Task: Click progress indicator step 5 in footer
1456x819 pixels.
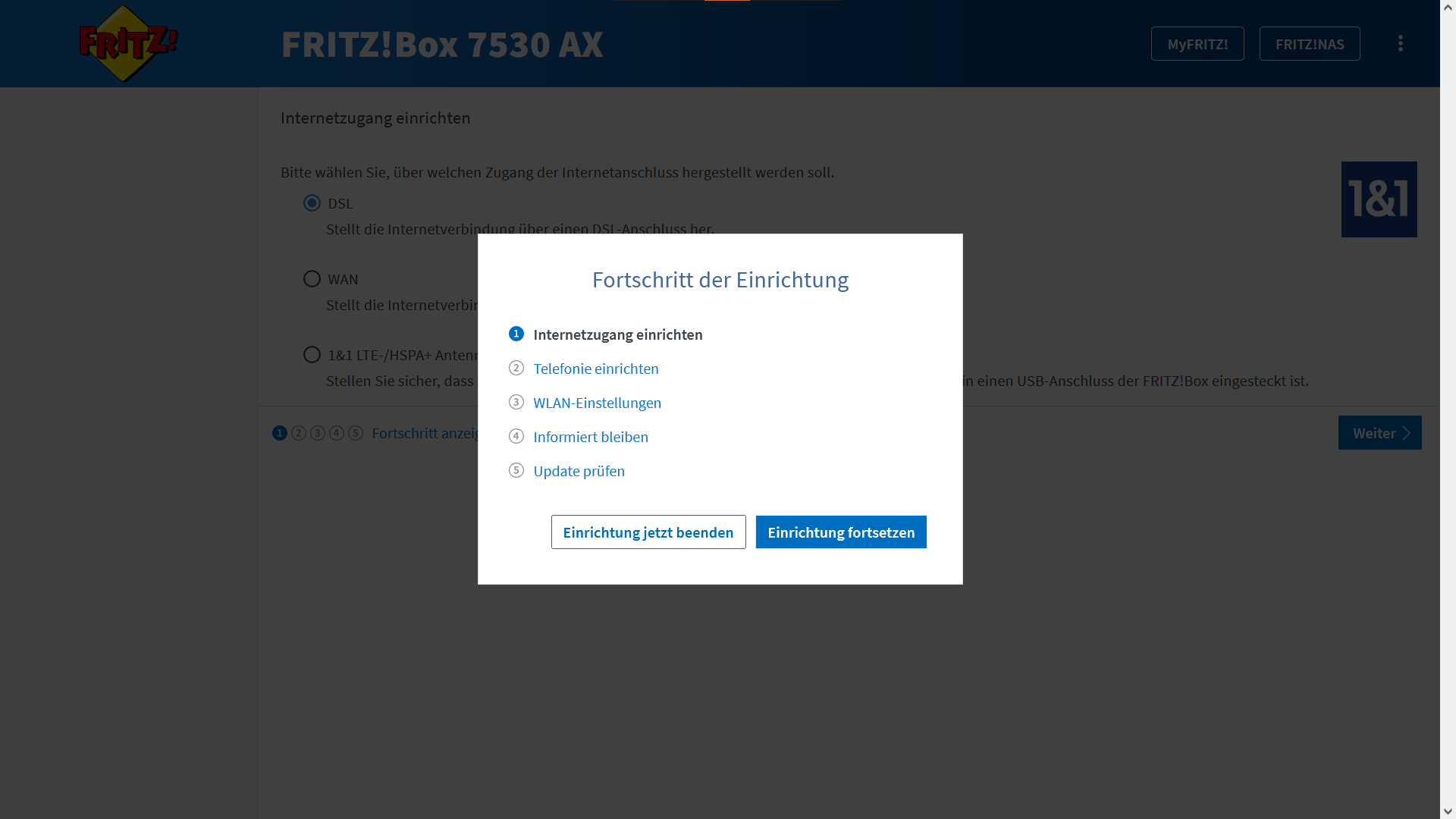Action: click(356, 433)
